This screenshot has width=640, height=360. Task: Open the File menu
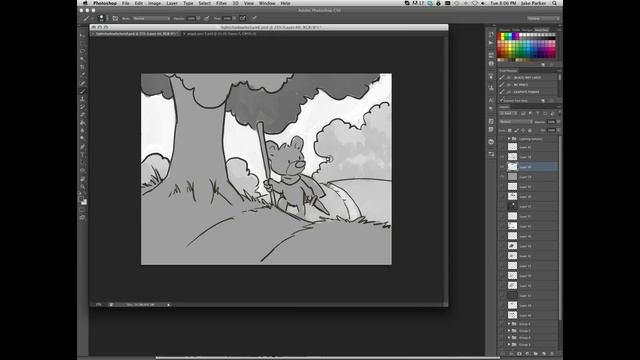tap(126, 3)
